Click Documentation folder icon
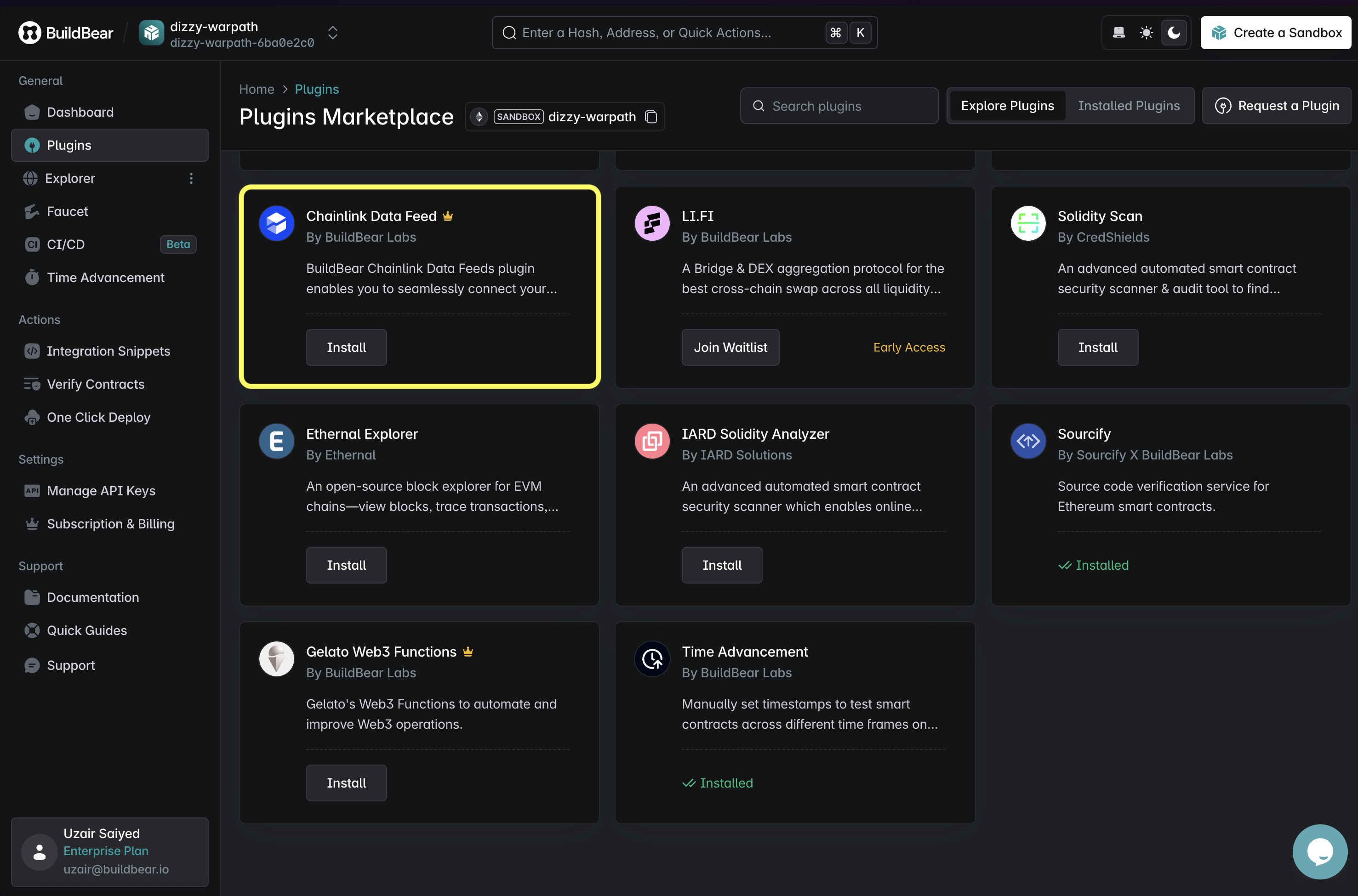The image size is (1358, 896). point(32,597)
